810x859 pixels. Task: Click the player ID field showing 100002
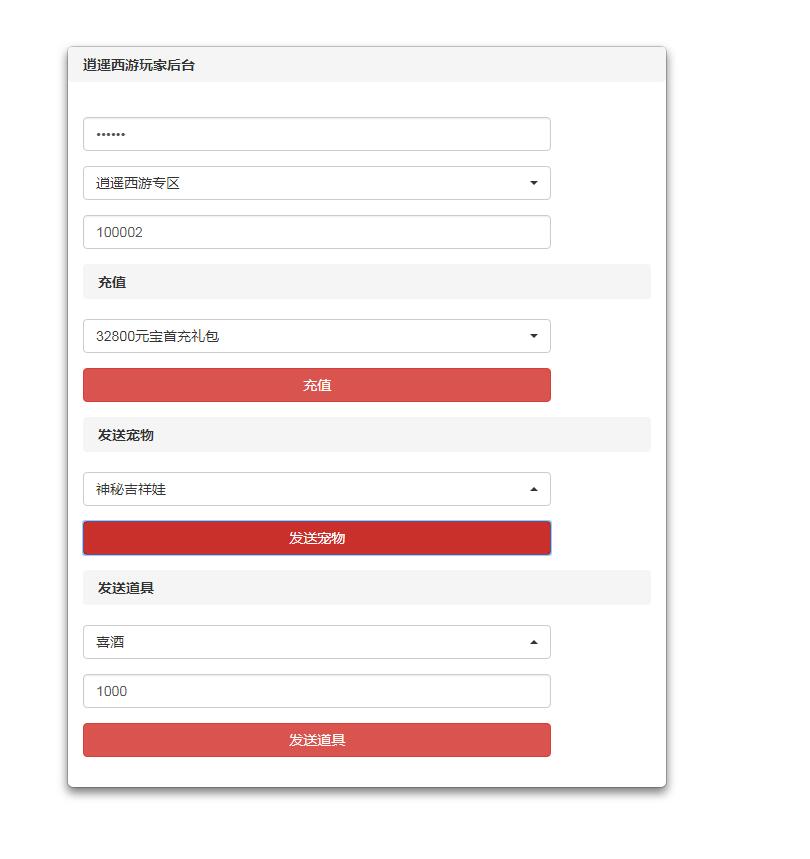316,232
